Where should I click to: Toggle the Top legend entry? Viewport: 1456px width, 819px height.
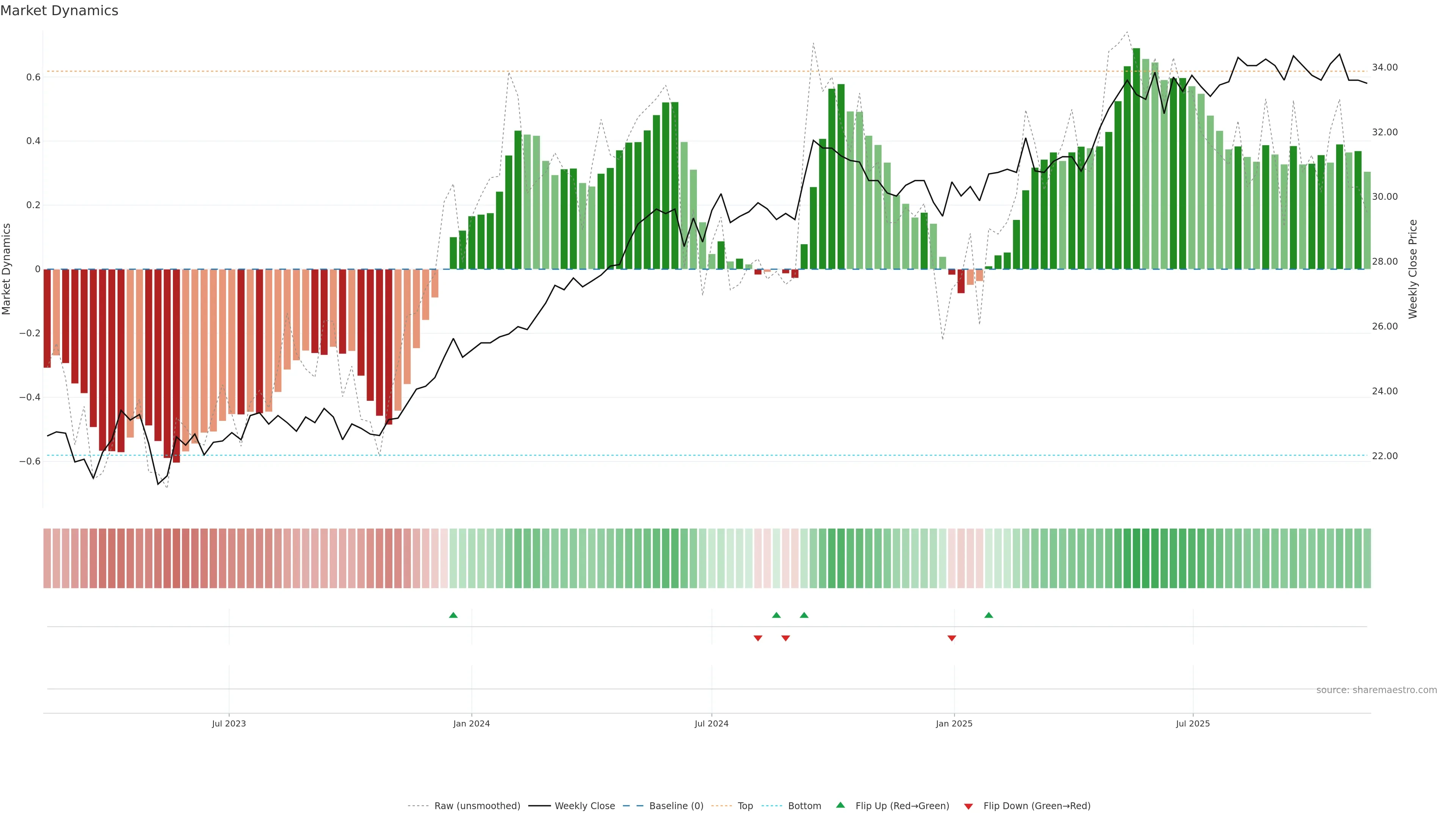click(745, 806)
